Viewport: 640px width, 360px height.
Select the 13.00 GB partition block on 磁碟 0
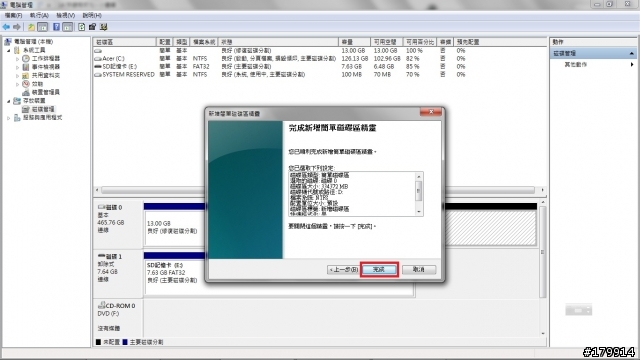(175, 227)
